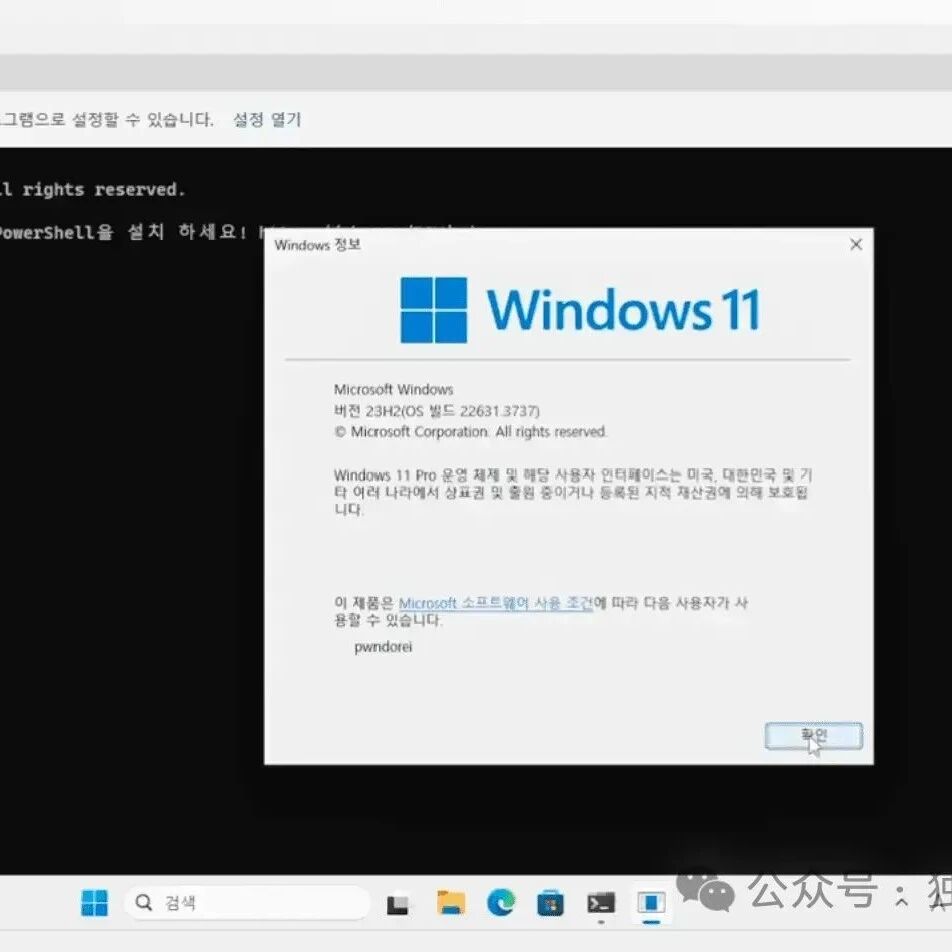This screenshot has height=952, width=952.
Task: Click the active winver app taskbar icon
Action: pyautogui.click(x=651, y=903)
